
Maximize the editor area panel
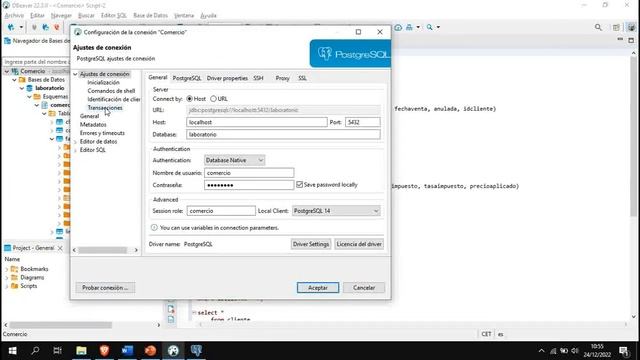point(631,40)
